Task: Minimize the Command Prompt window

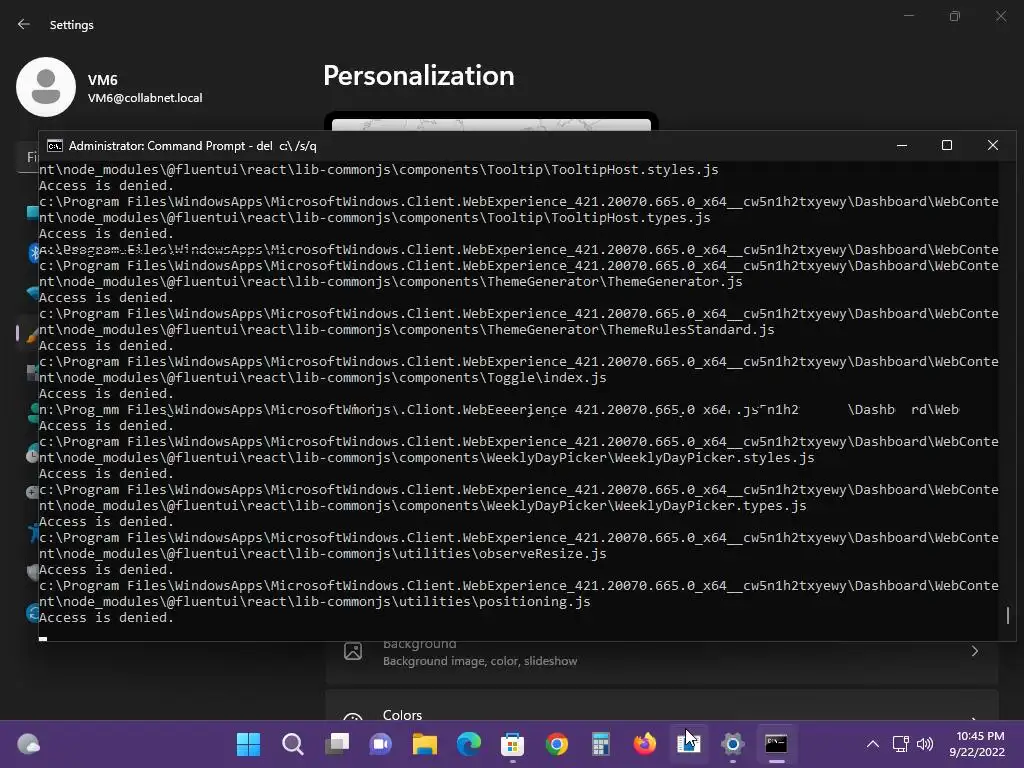Action: pyautogui.click(x=902, y=145)
